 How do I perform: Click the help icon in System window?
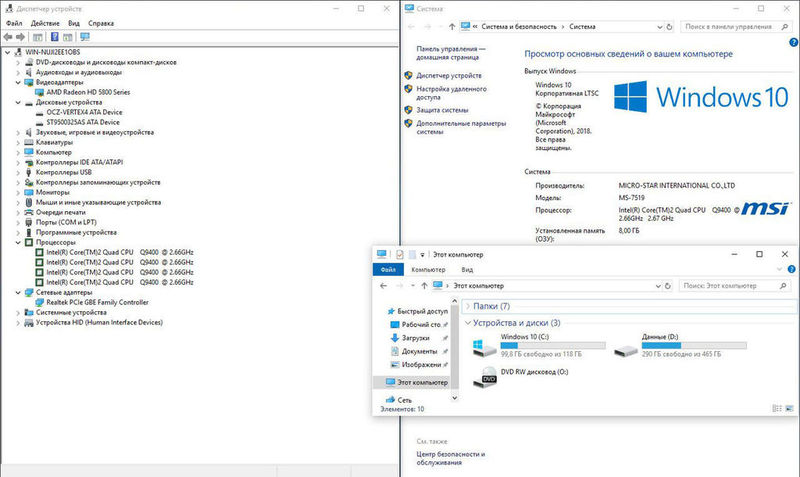(793, 43)
